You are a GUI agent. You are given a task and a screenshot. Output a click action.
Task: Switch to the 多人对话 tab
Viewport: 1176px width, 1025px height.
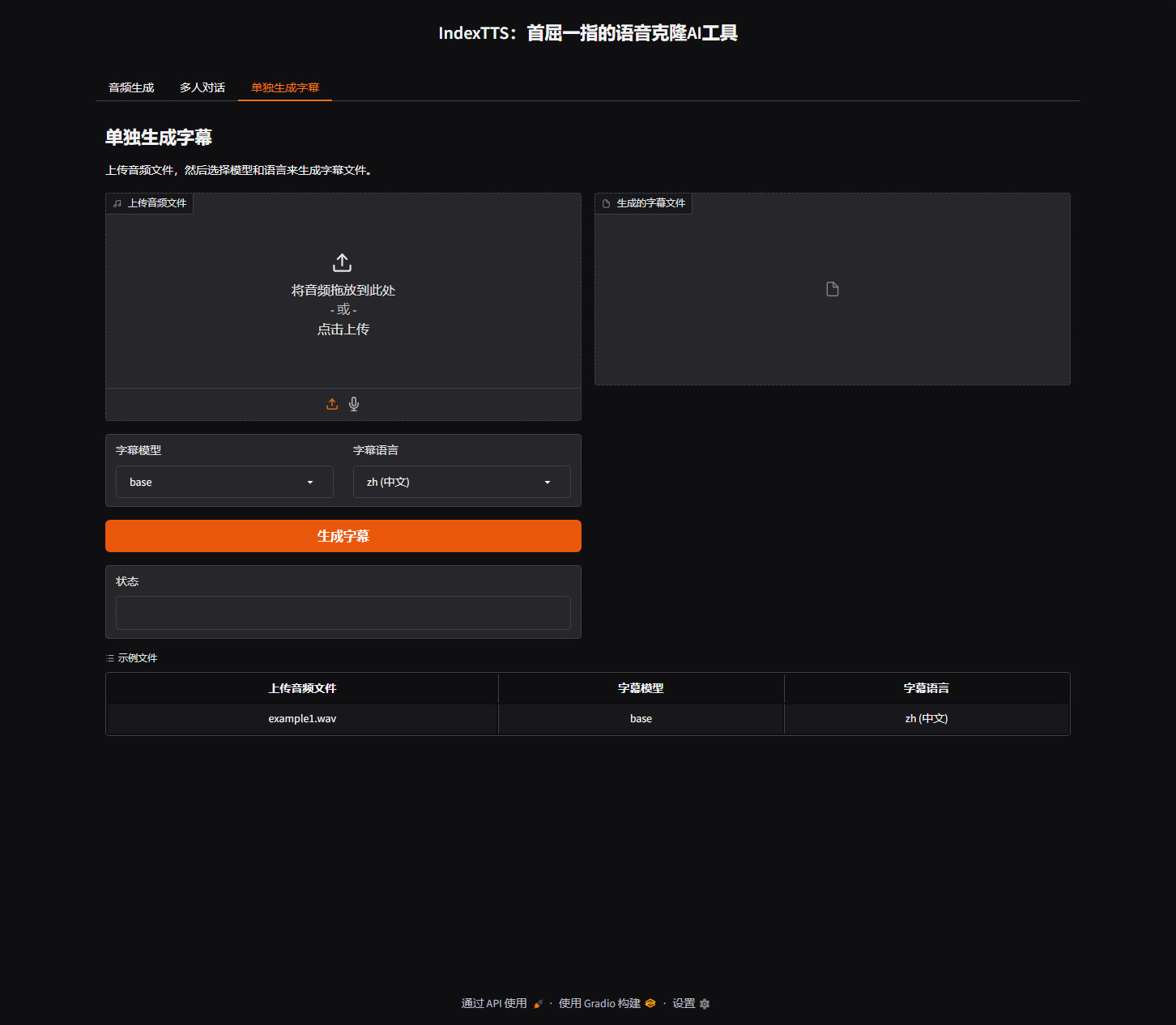click(202, 87)
